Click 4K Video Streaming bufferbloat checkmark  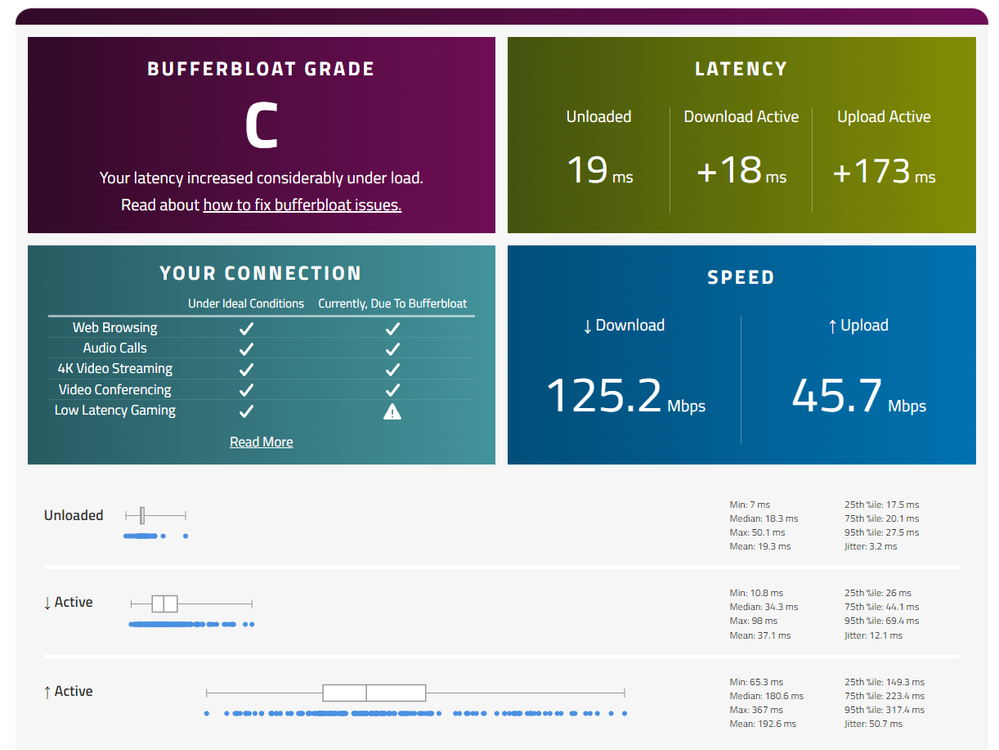point(392,369)
